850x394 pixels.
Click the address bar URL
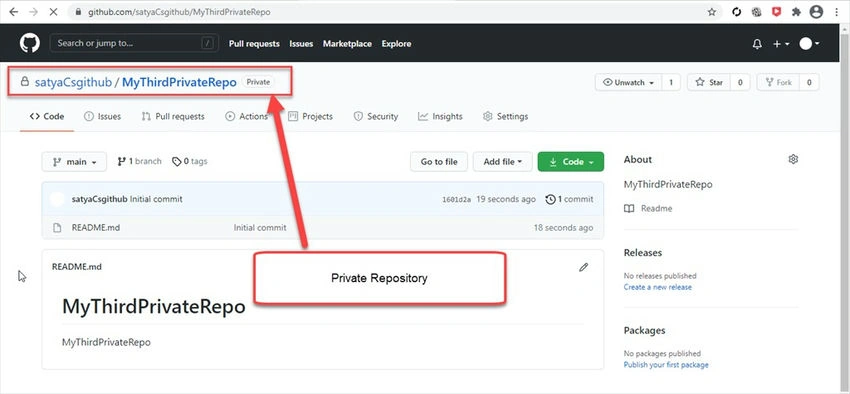point(179,12)
